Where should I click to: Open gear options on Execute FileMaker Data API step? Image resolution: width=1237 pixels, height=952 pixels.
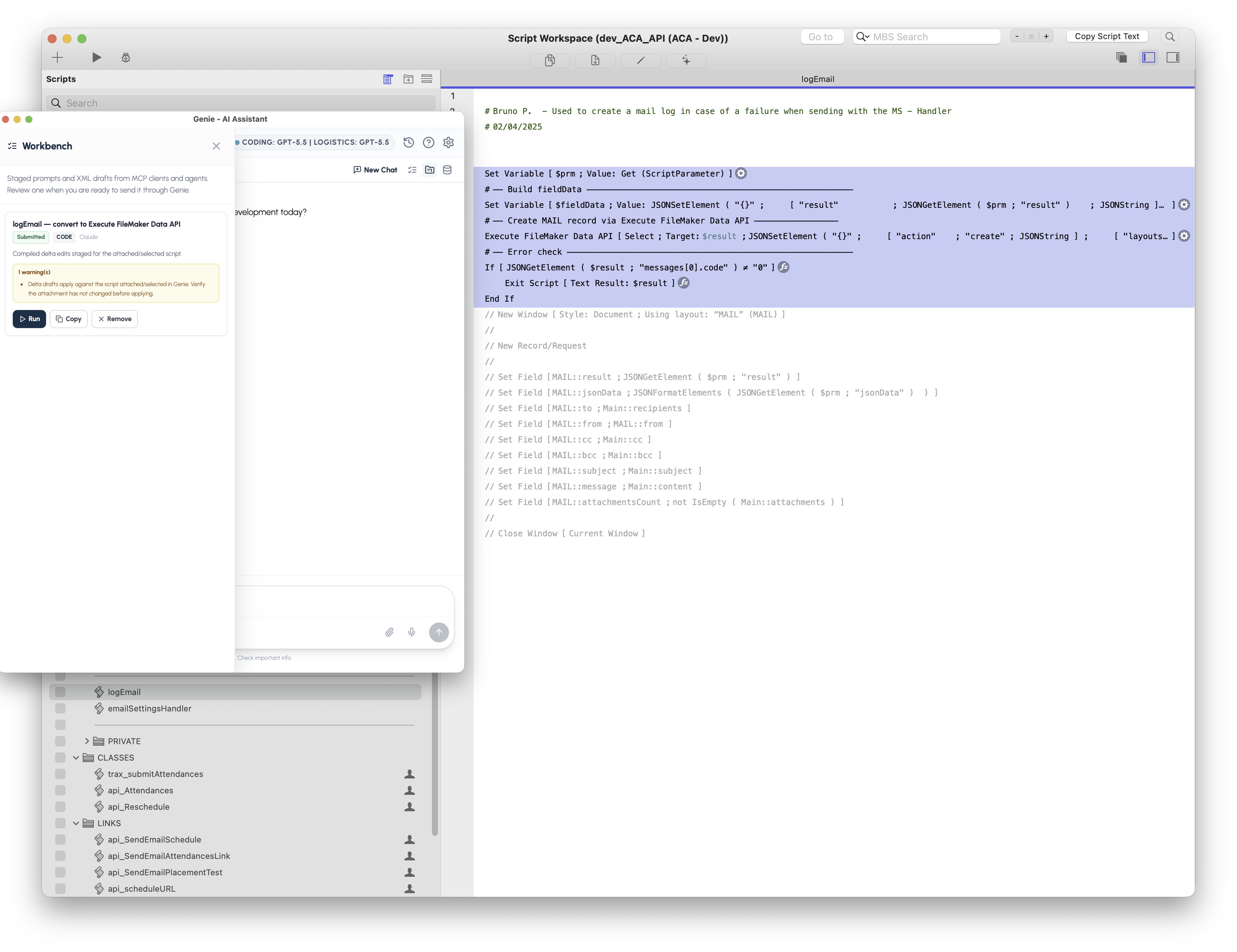coord(1184,236)
